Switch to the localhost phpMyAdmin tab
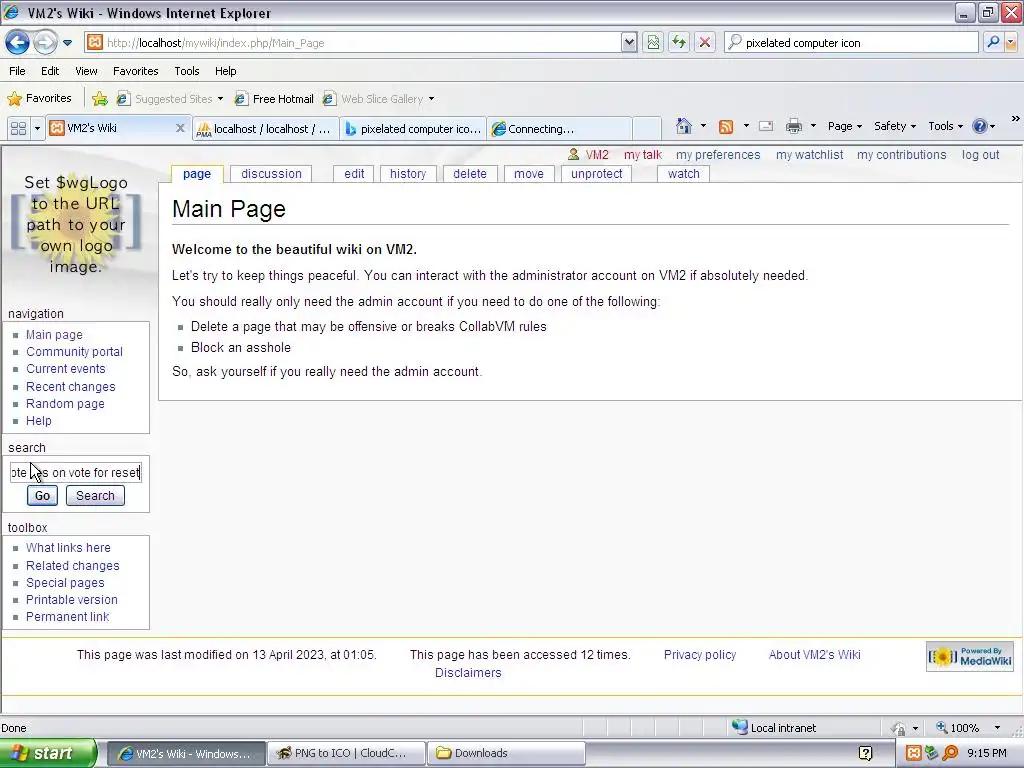The image size is (1024, 768). 266,129
